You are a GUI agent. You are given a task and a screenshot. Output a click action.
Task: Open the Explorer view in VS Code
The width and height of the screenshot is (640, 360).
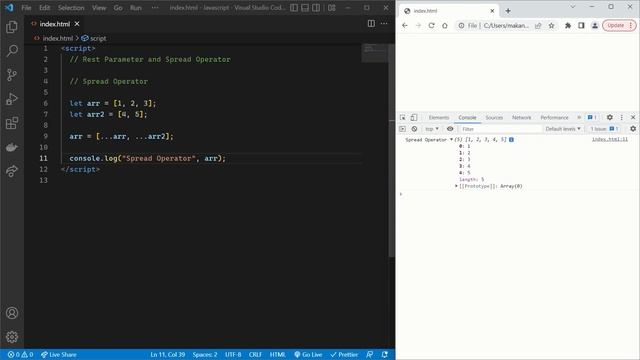pyautogui.click(x=12, y=27)
